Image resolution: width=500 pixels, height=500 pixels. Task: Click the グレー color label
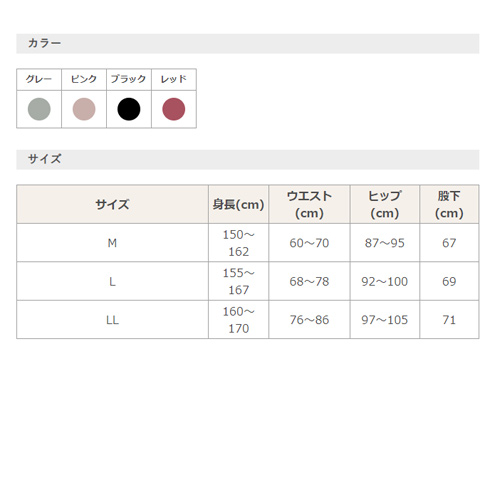[39, 79]
